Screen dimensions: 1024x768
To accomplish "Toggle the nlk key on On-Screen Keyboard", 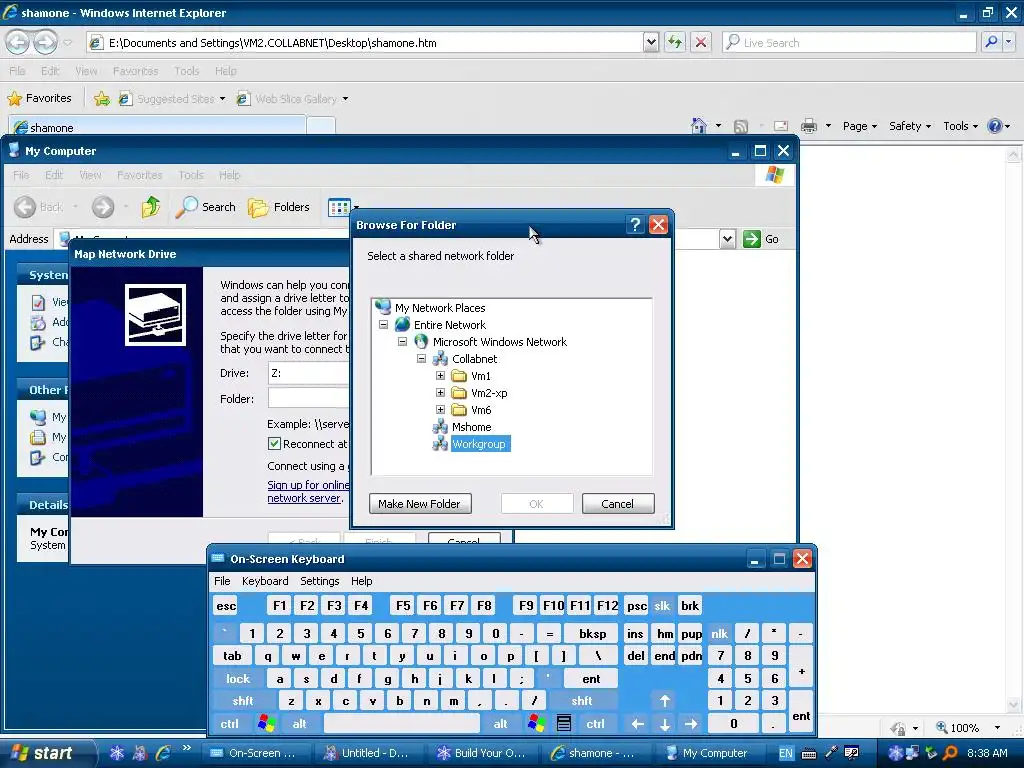I will [720, 633].
